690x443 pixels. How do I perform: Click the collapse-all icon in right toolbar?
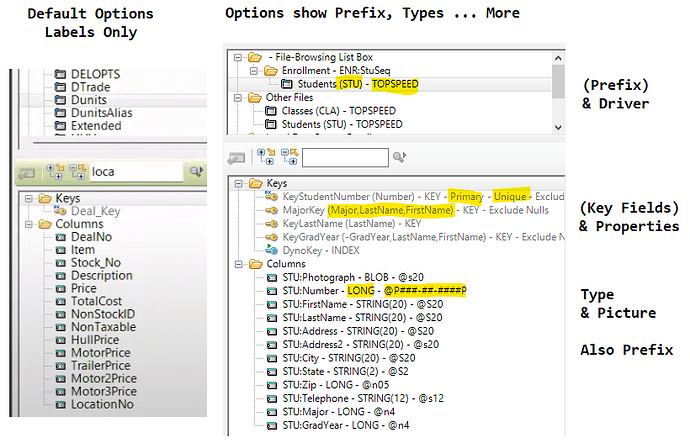[x=288, y=157]
